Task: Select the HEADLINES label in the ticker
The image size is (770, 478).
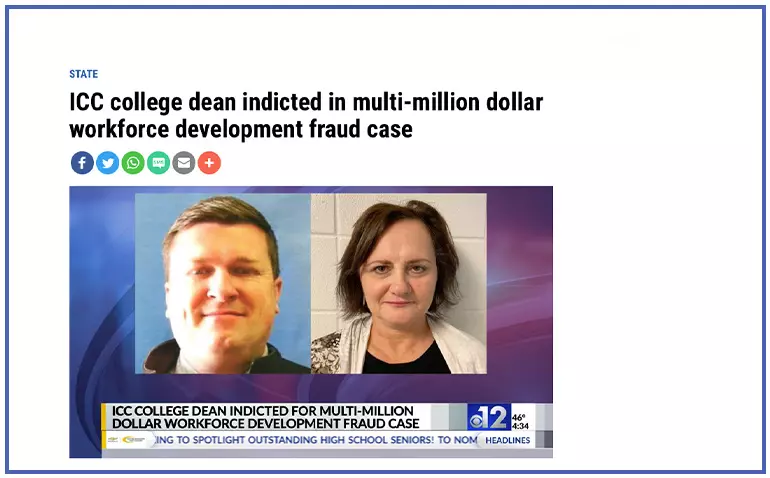Action: (507, 440)
